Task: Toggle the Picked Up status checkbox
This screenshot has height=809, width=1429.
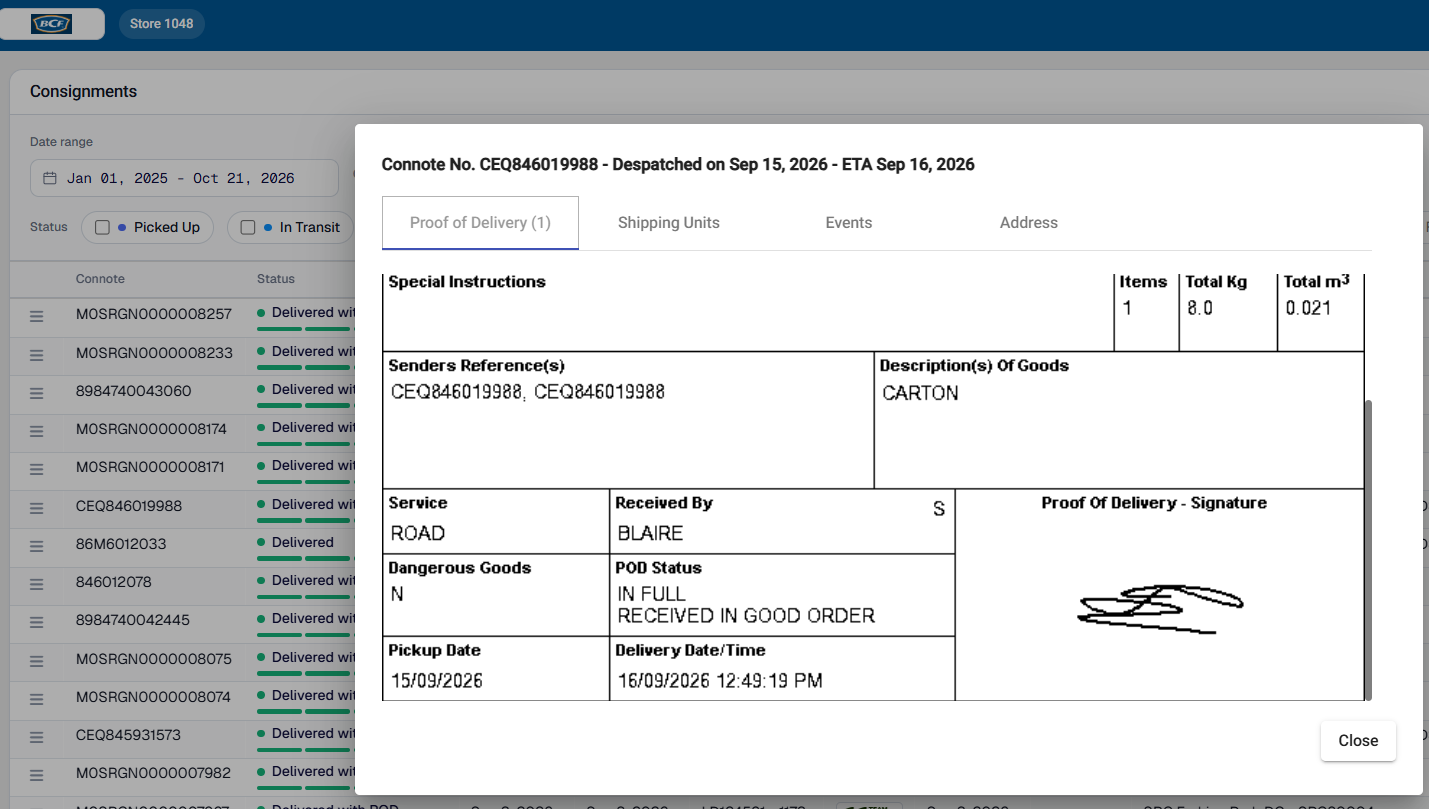Action: (x=102, y=227)
